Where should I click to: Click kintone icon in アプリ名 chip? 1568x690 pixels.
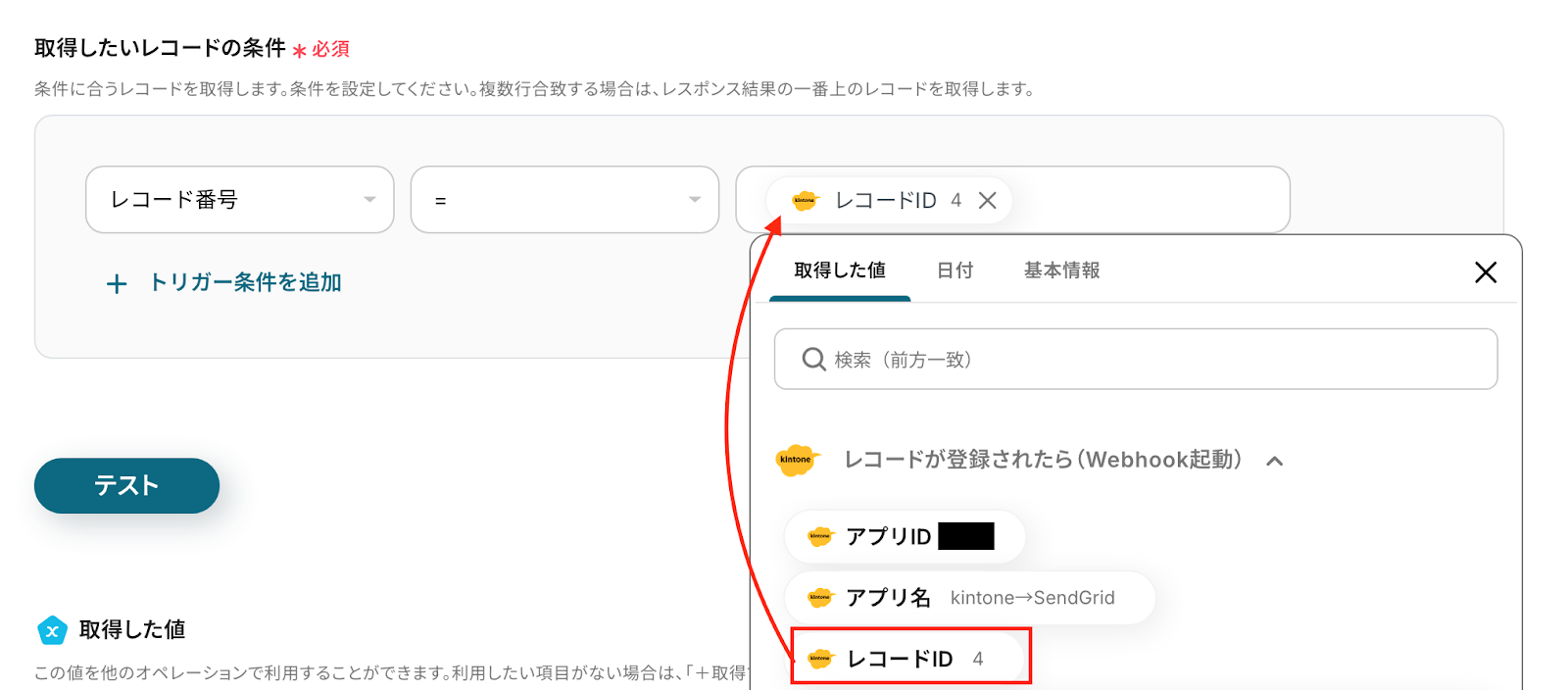click(x=819, y=598)
